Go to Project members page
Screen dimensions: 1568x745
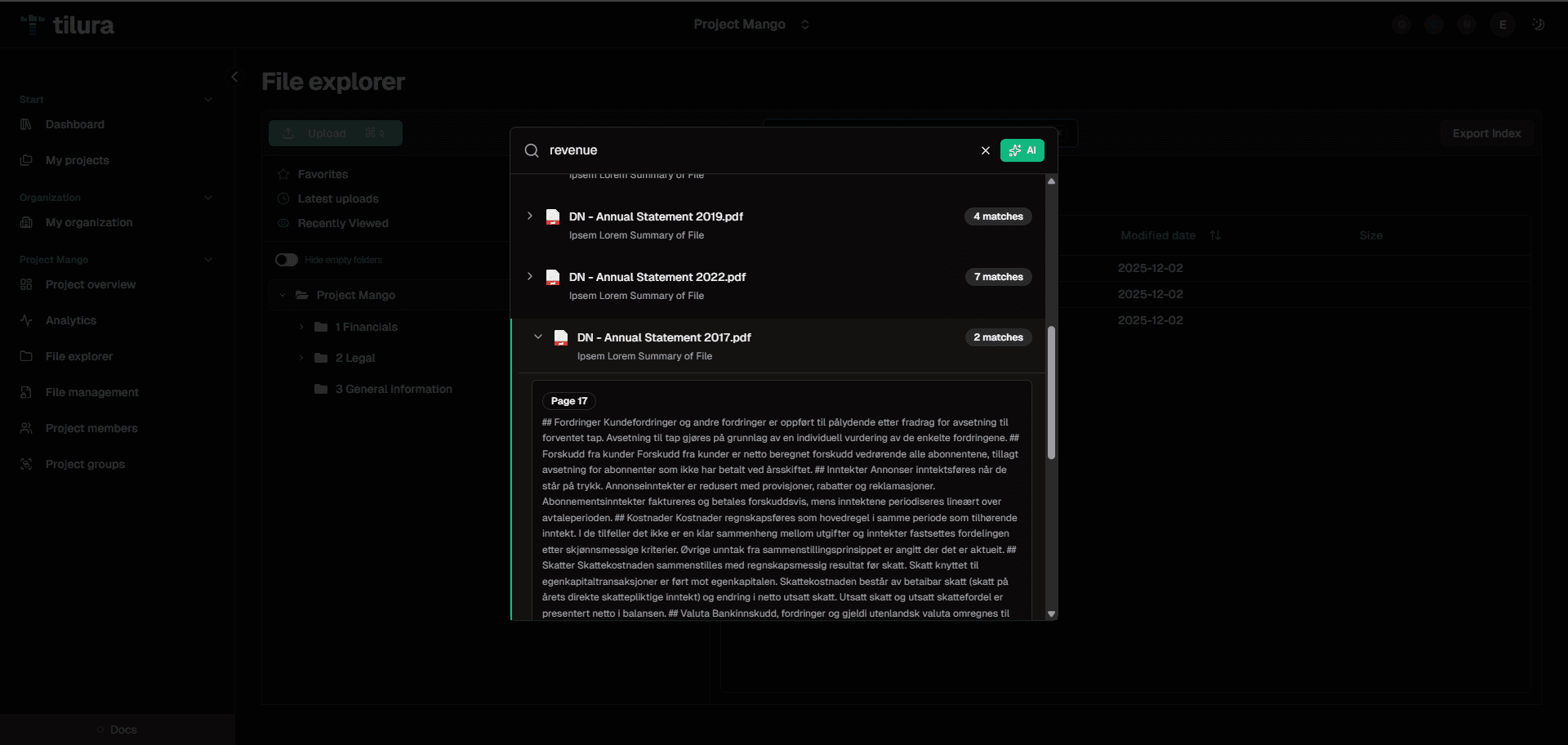pos(91,428)
